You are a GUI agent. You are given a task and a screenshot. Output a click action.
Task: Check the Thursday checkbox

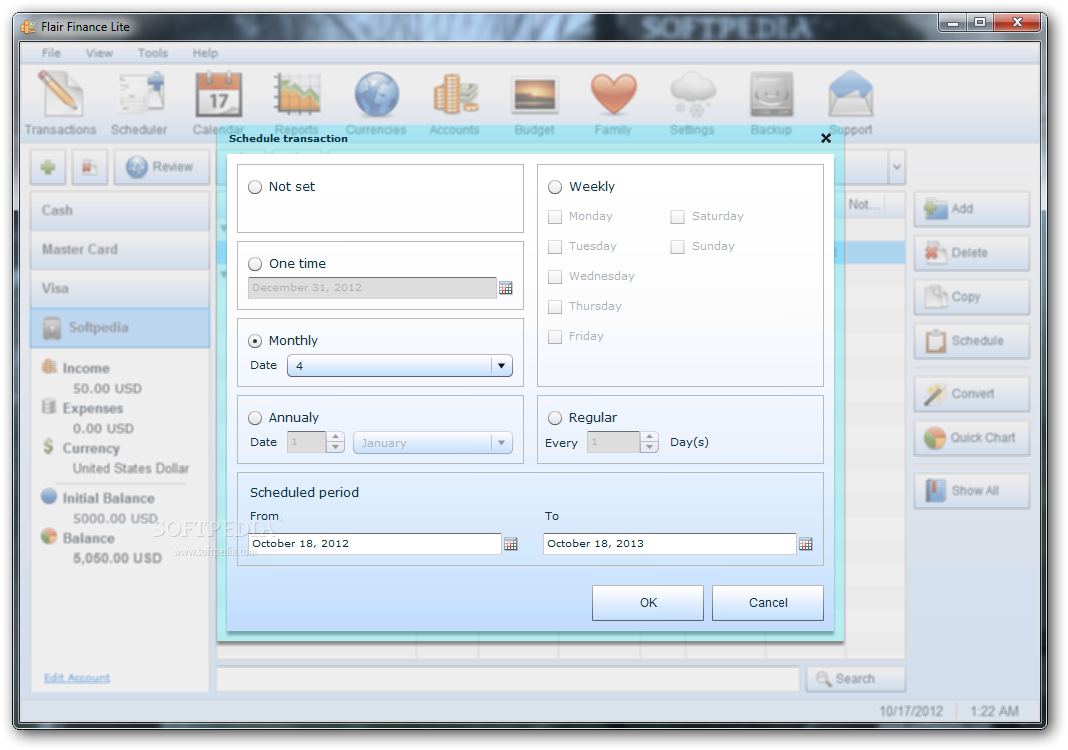(x=555, y=307)
